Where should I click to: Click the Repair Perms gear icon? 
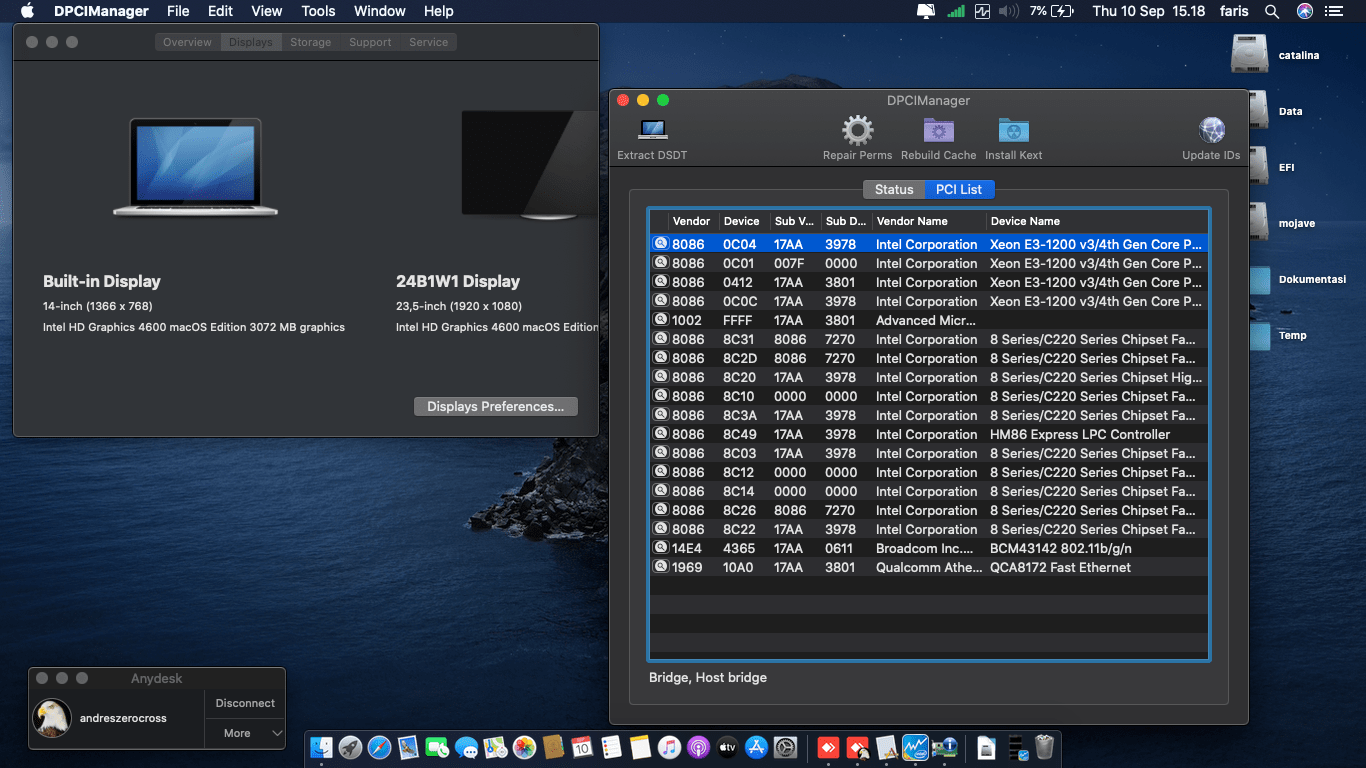coord(857,130)
